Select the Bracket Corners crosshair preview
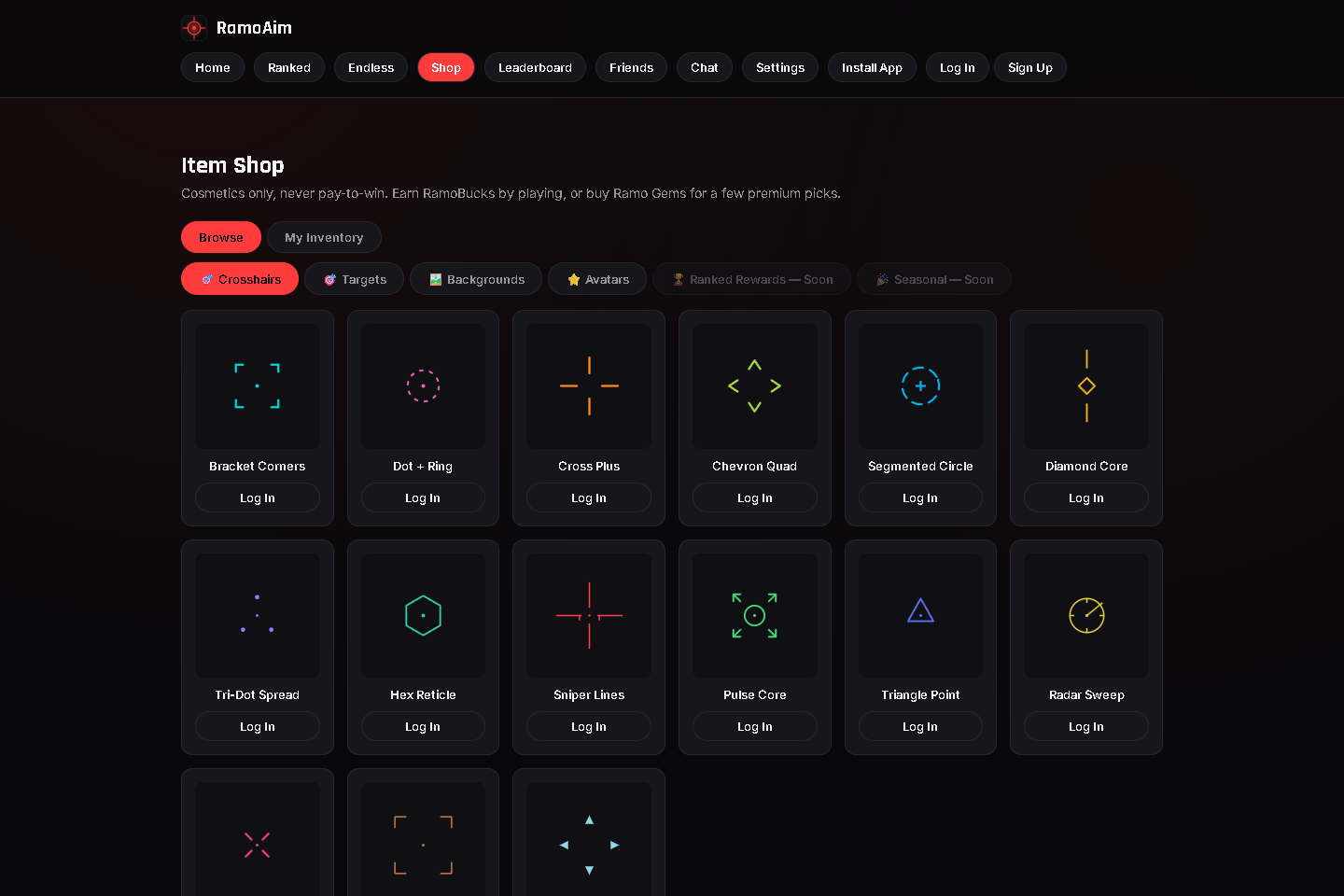The image size is (1344, 896). (x=258, y=386)
